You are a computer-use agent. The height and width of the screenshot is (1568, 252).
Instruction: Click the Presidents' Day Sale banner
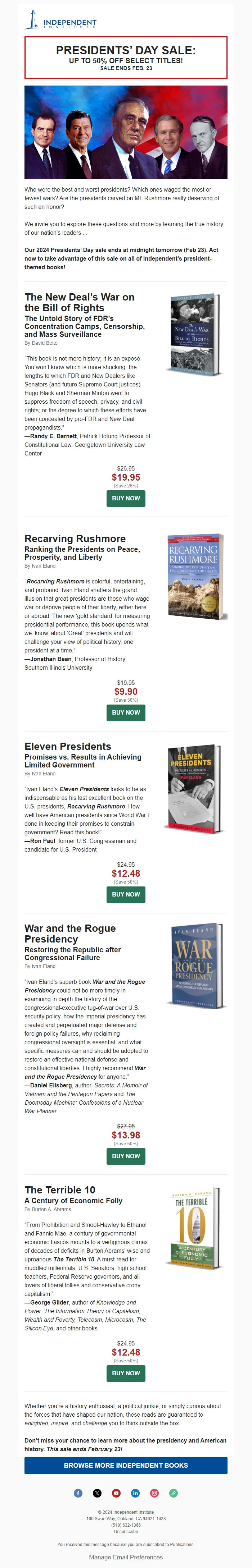(126, 58)
